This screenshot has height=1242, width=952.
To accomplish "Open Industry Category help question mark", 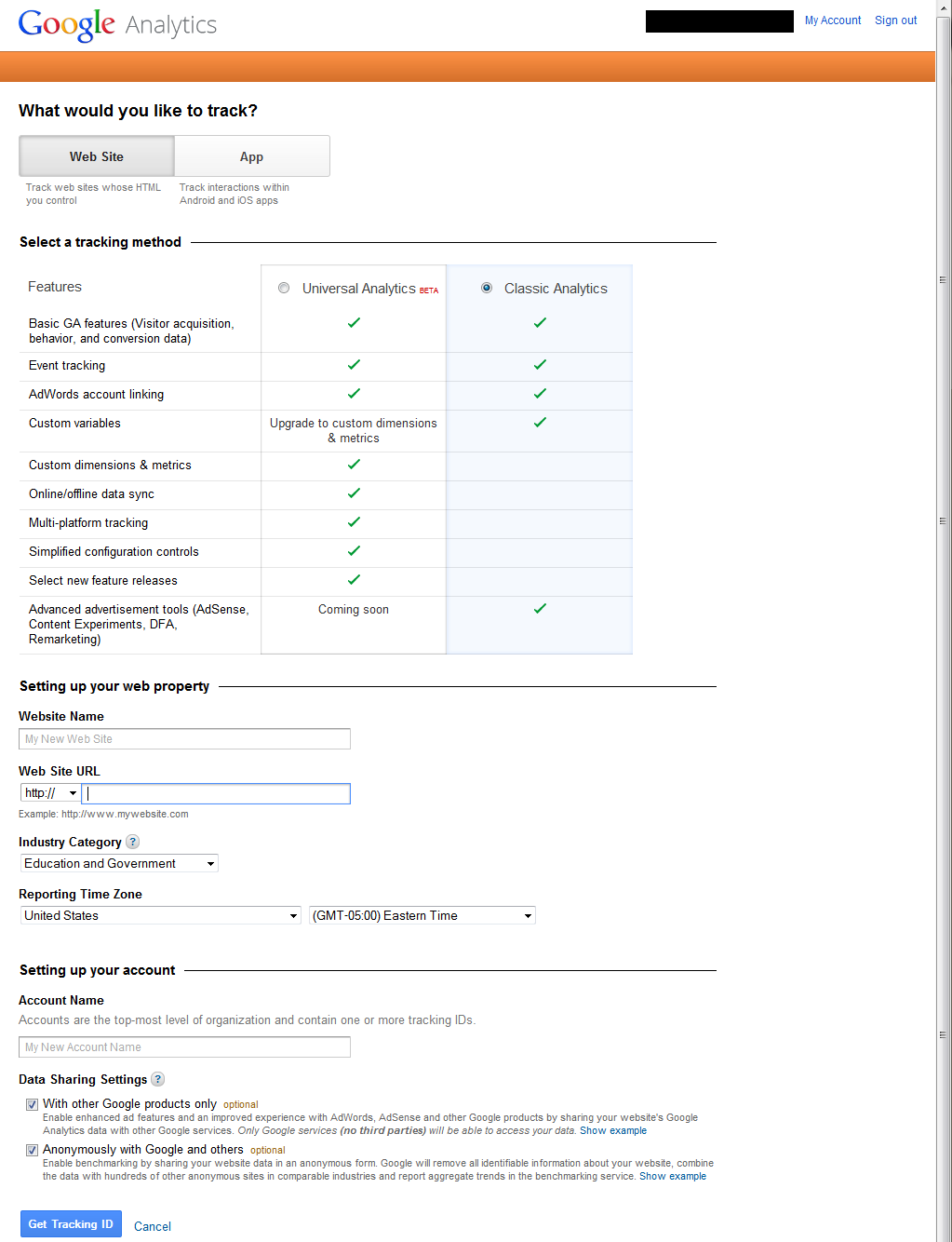I will pyautogui.click(x=133, y=842).
